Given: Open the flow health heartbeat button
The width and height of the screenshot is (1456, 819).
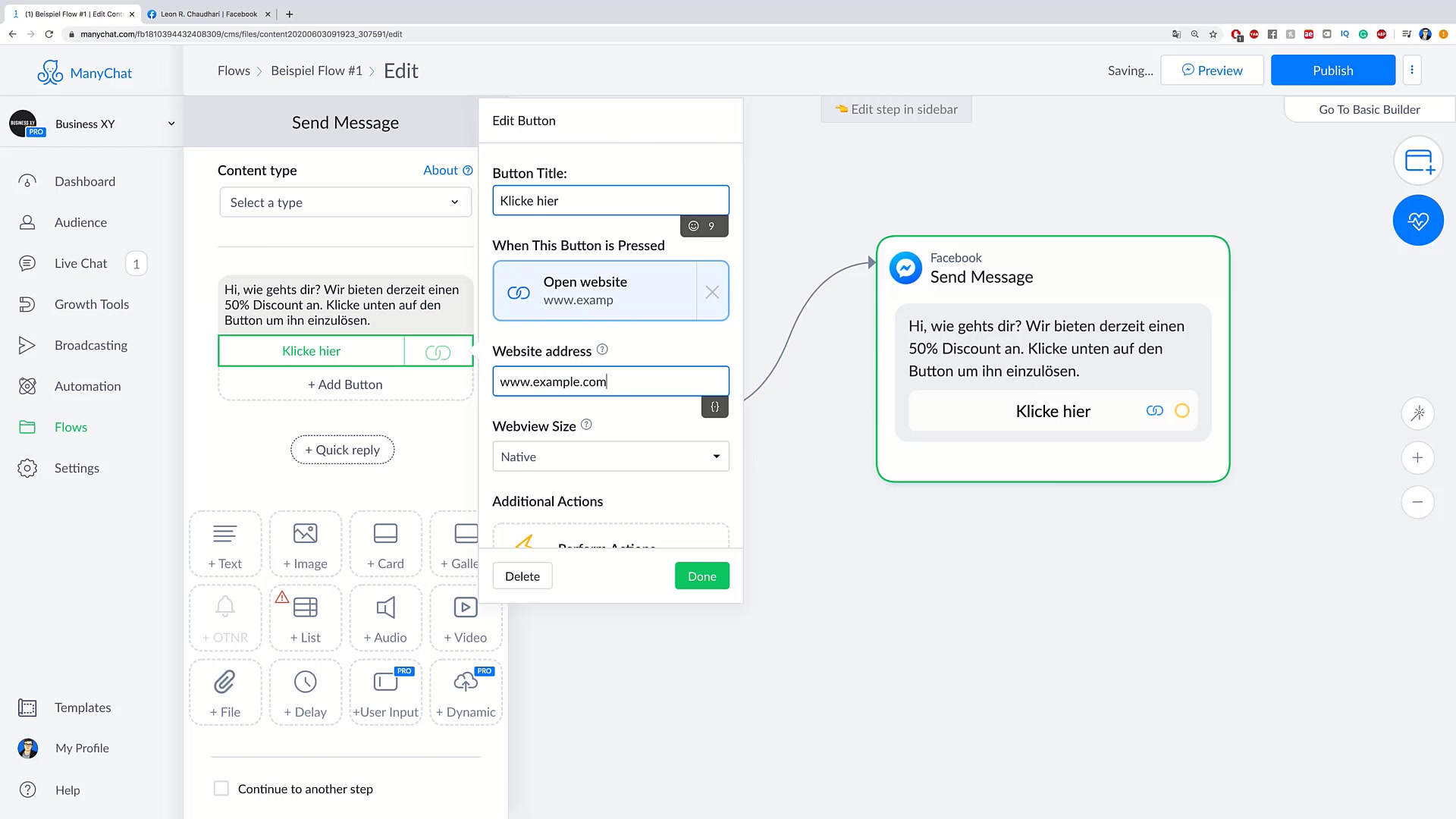Looking at the screenshot, I should (1418, 221).
